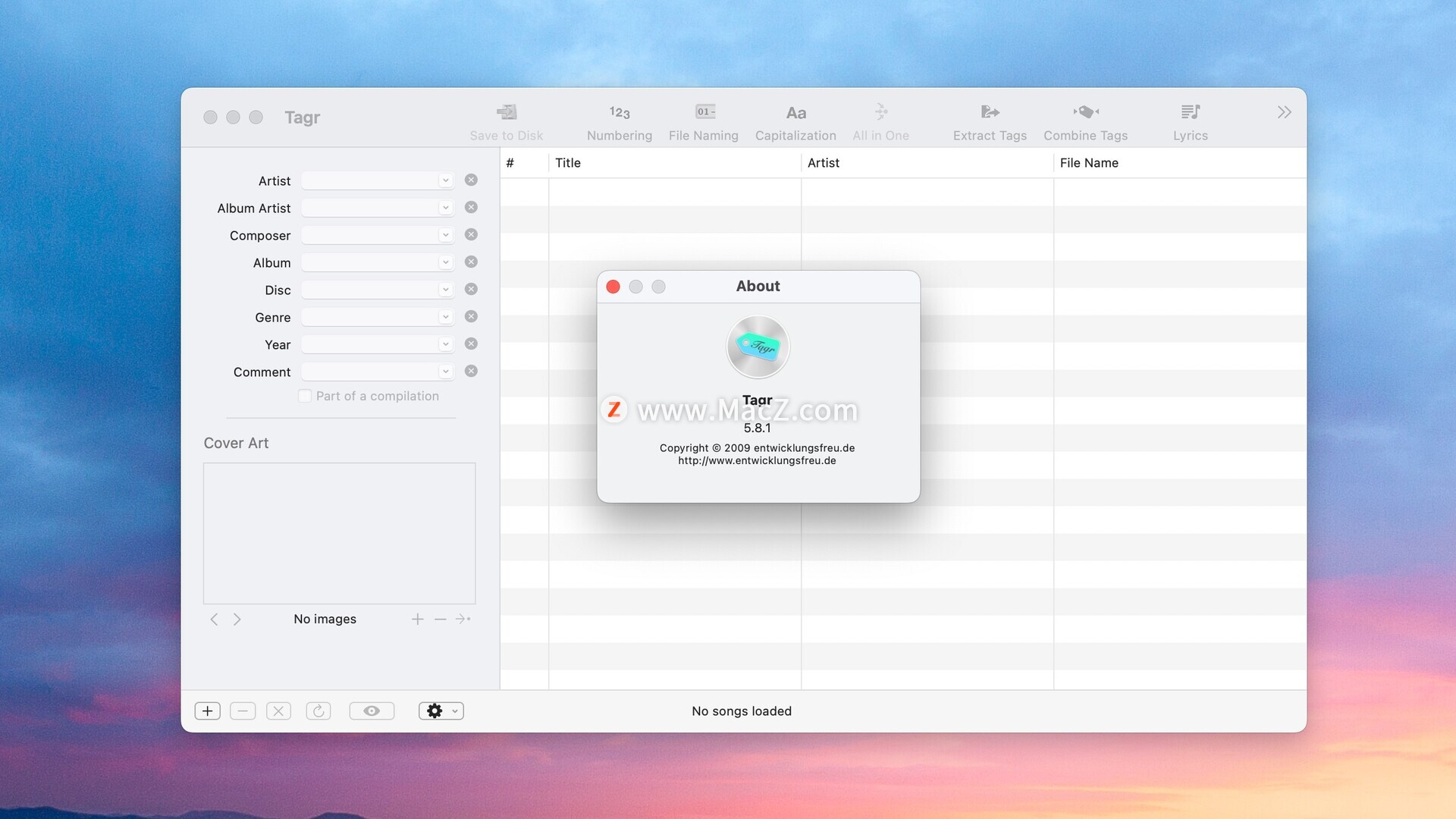Expand the Year dropdown arrow
This screenshot has width=1456, height=819.
tap(445, 344)
